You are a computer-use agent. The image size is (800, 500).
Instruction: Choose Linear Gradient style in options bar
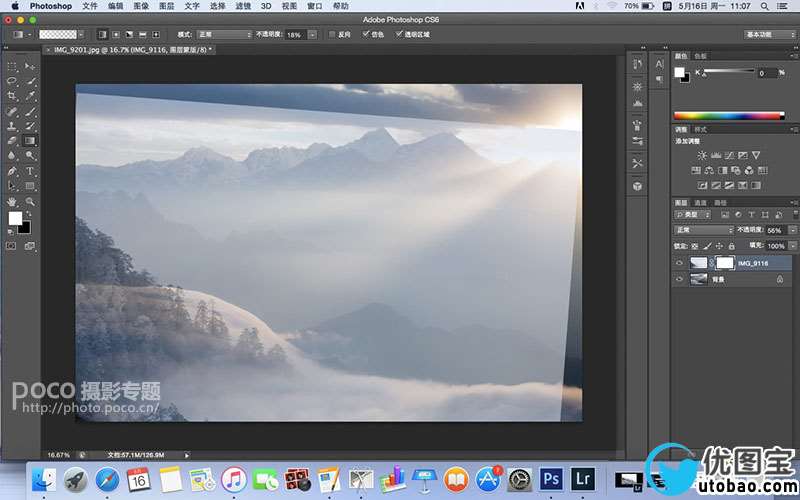click(x=103, y=35)
